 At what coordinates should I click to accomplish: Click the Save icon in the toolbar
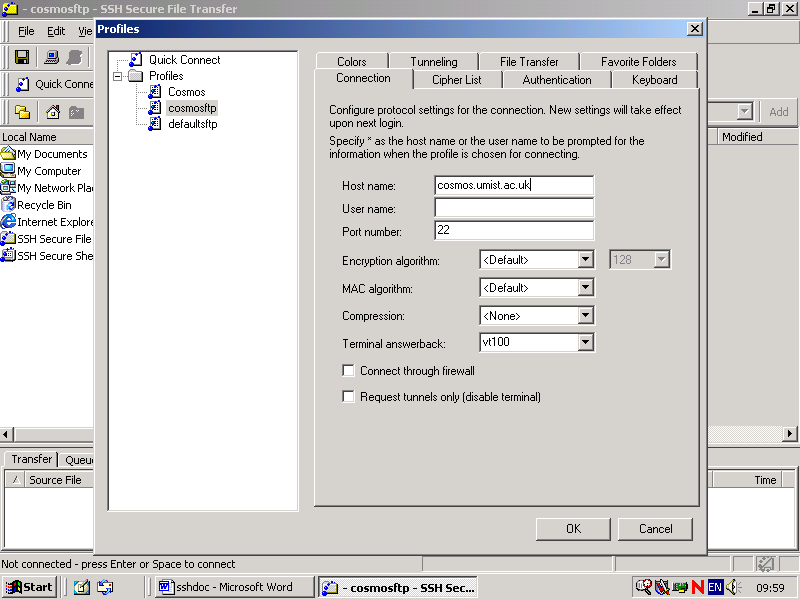pos(22,58)
